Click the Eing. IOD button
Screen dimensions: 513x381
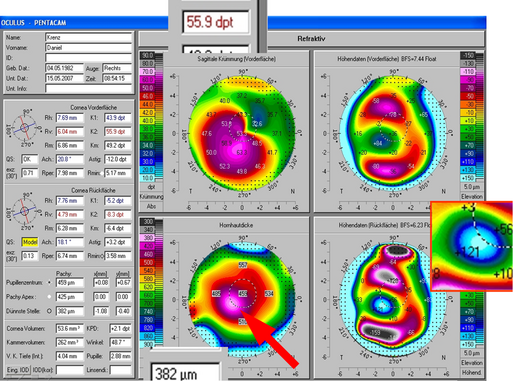[18, 370]
